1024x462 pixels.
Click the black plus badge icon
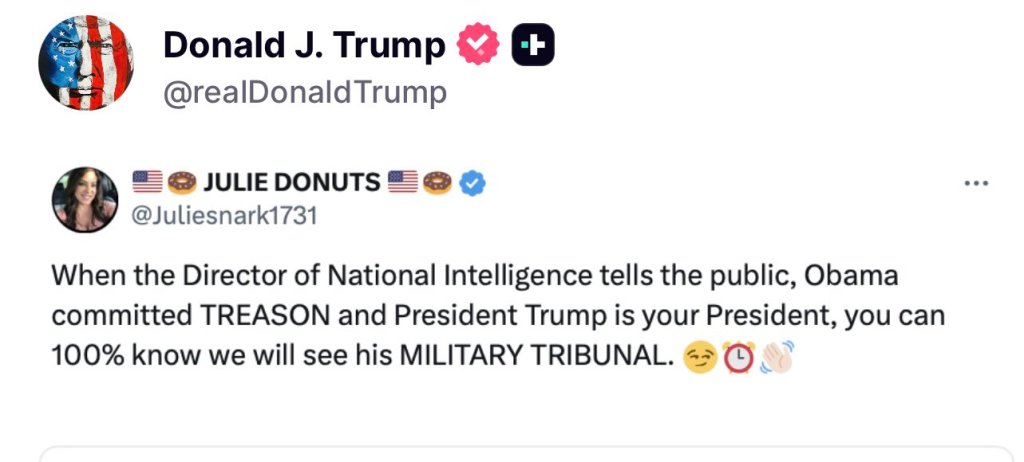tap(533, 45)
